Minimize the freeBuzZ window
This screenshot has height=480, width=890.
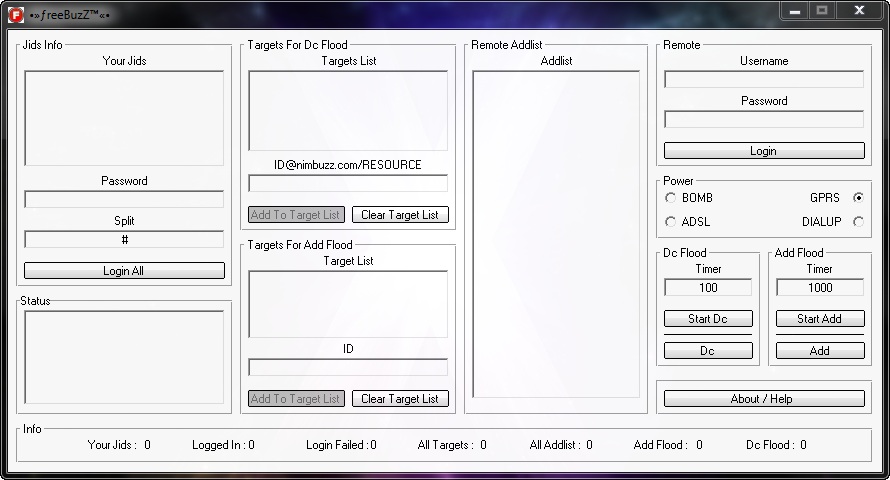(x=794, y=11)
